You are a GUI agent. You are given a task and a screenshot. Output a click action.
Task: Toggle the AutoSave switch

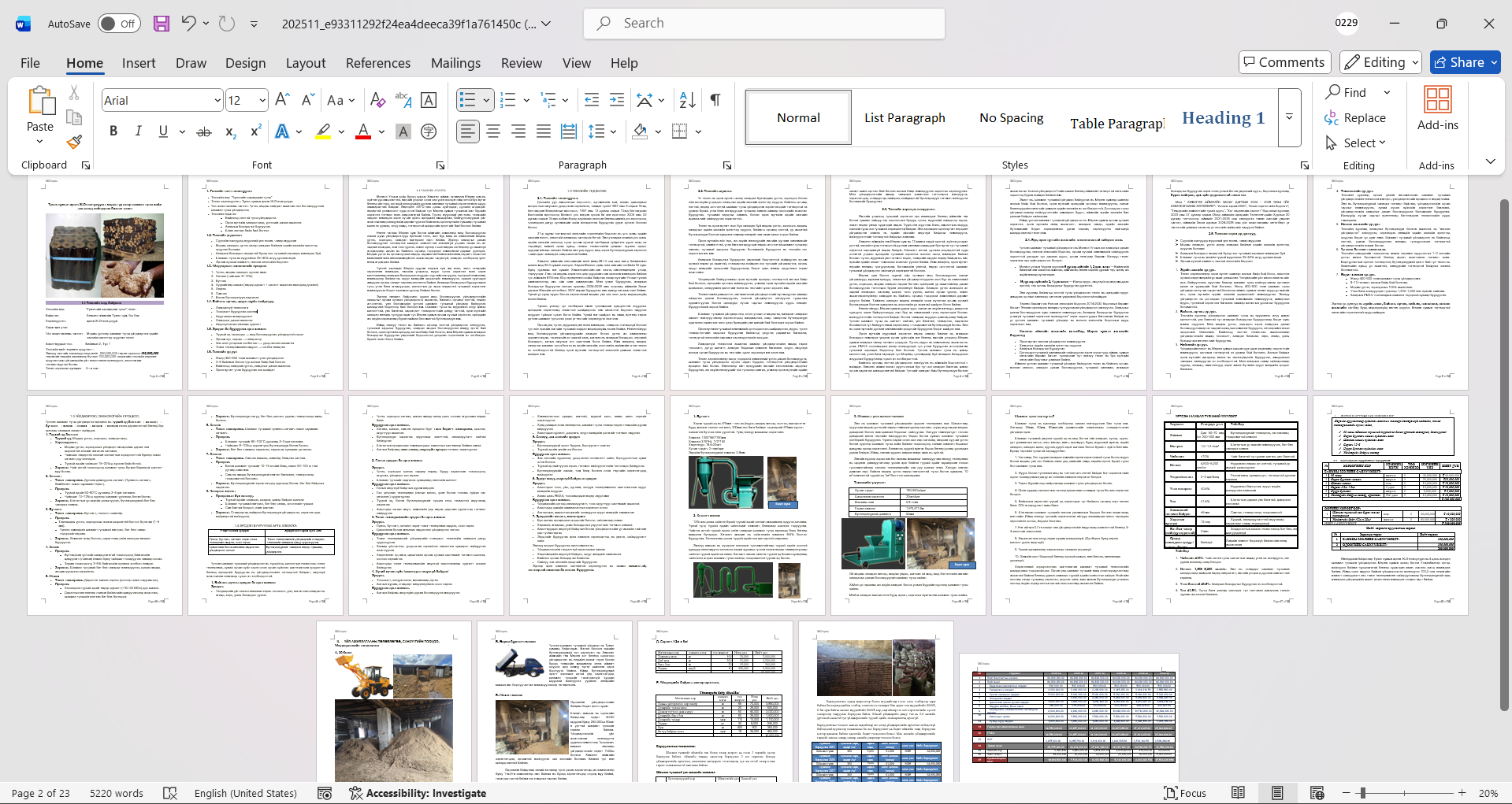tap(119, 24)
